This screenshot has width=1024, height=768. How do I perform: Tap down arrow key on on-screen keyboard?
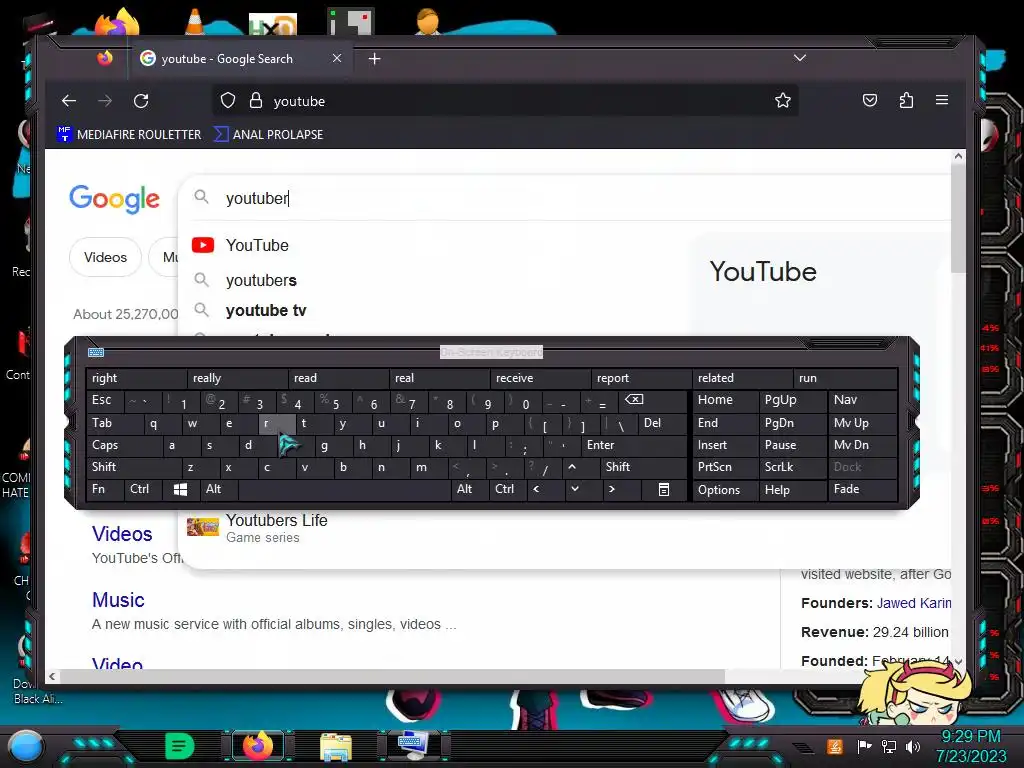[x=575, y=489]
